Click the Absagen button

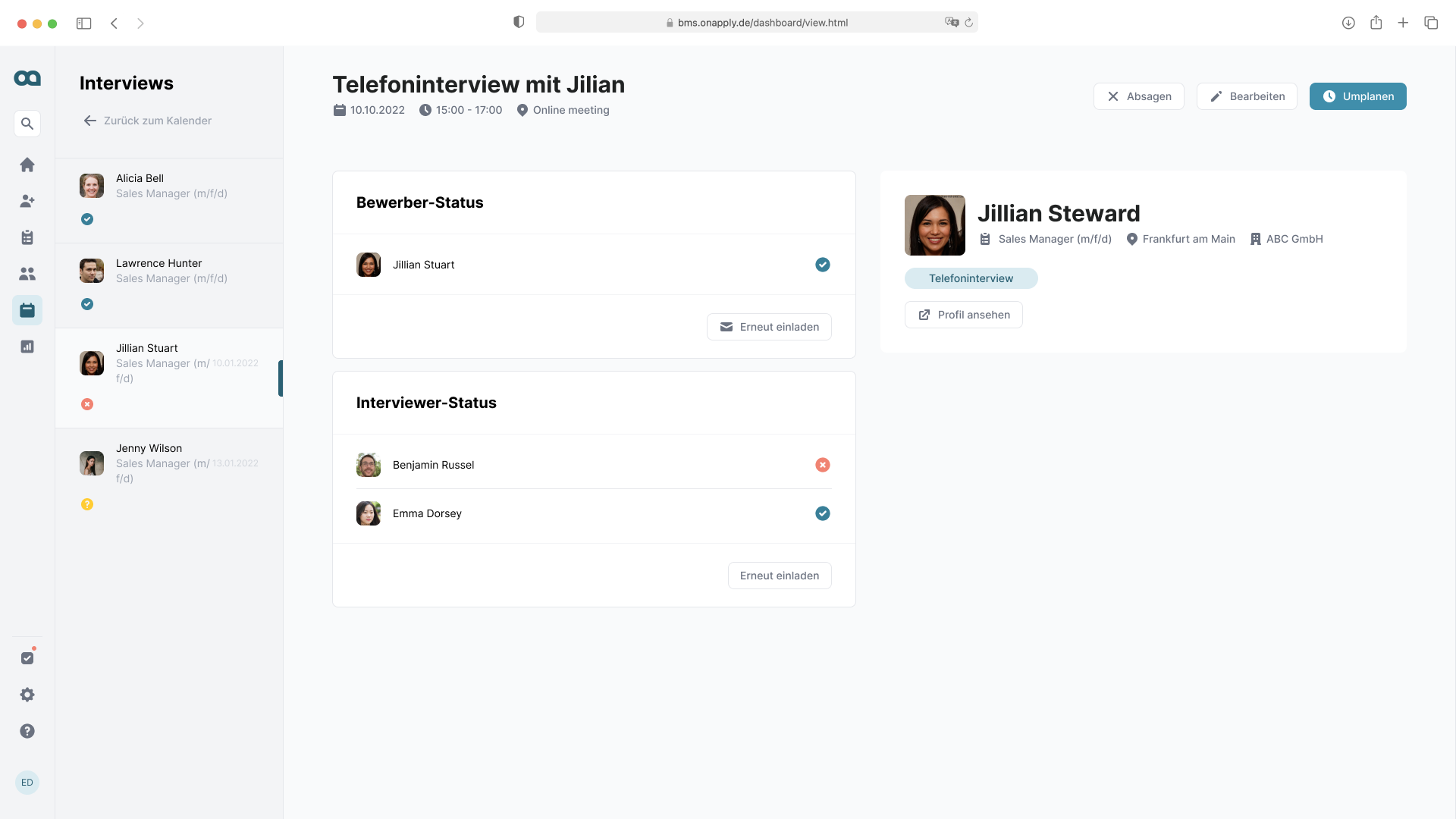[1138, 96]
